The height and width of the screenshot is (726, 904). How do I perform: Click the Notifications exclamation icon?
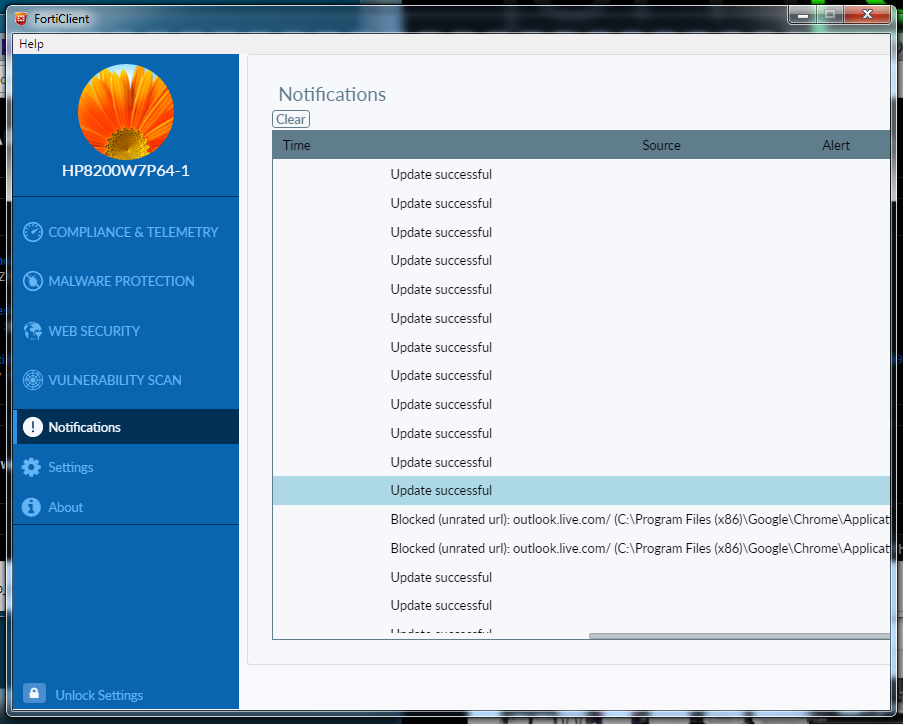pyautogui.click(x=33, y=428)
